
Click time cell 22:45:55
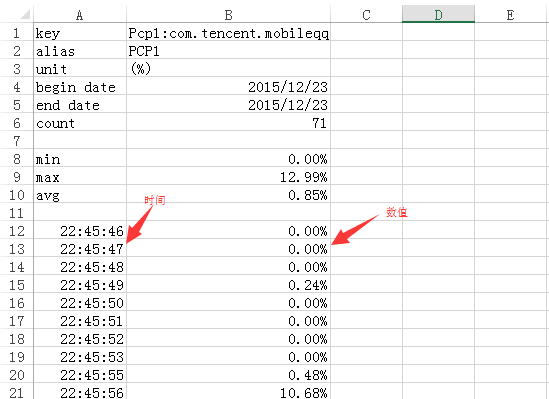[80, 375]
